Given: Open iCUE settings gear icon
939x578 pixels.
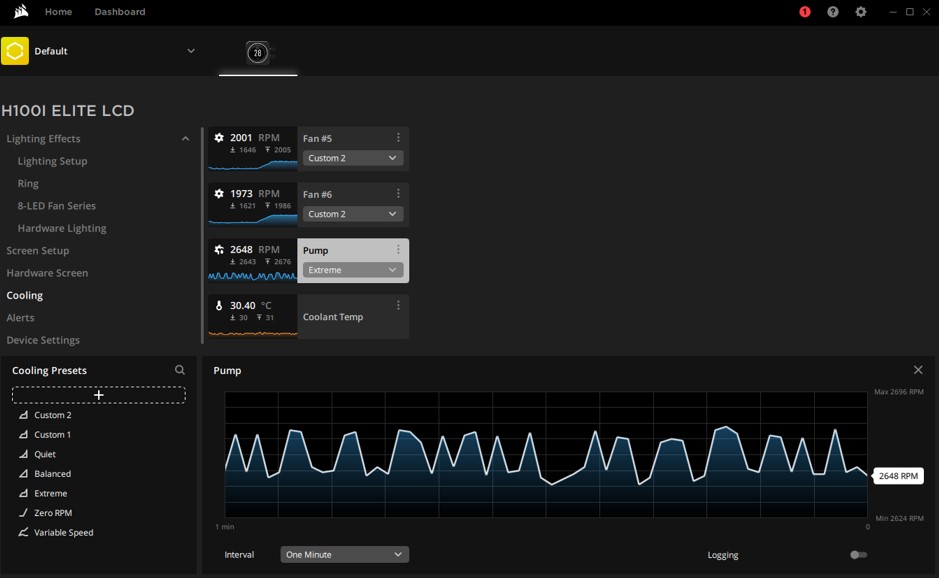Looking at the screenshot, I should click(x=861, y=12).
